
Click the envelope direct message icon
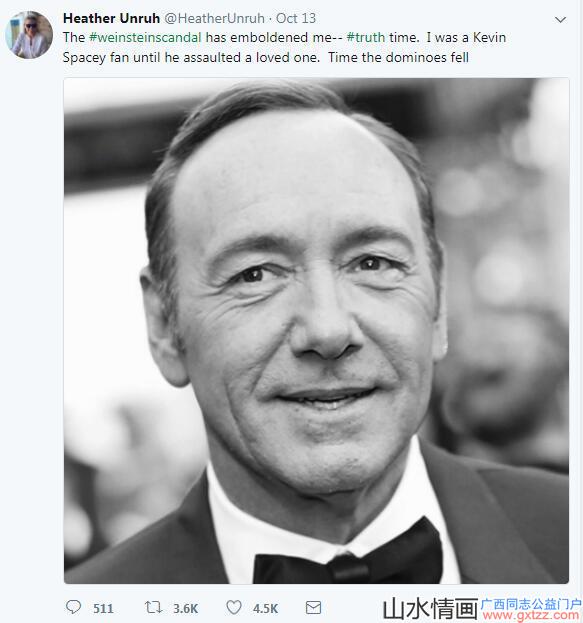[313, 607]
